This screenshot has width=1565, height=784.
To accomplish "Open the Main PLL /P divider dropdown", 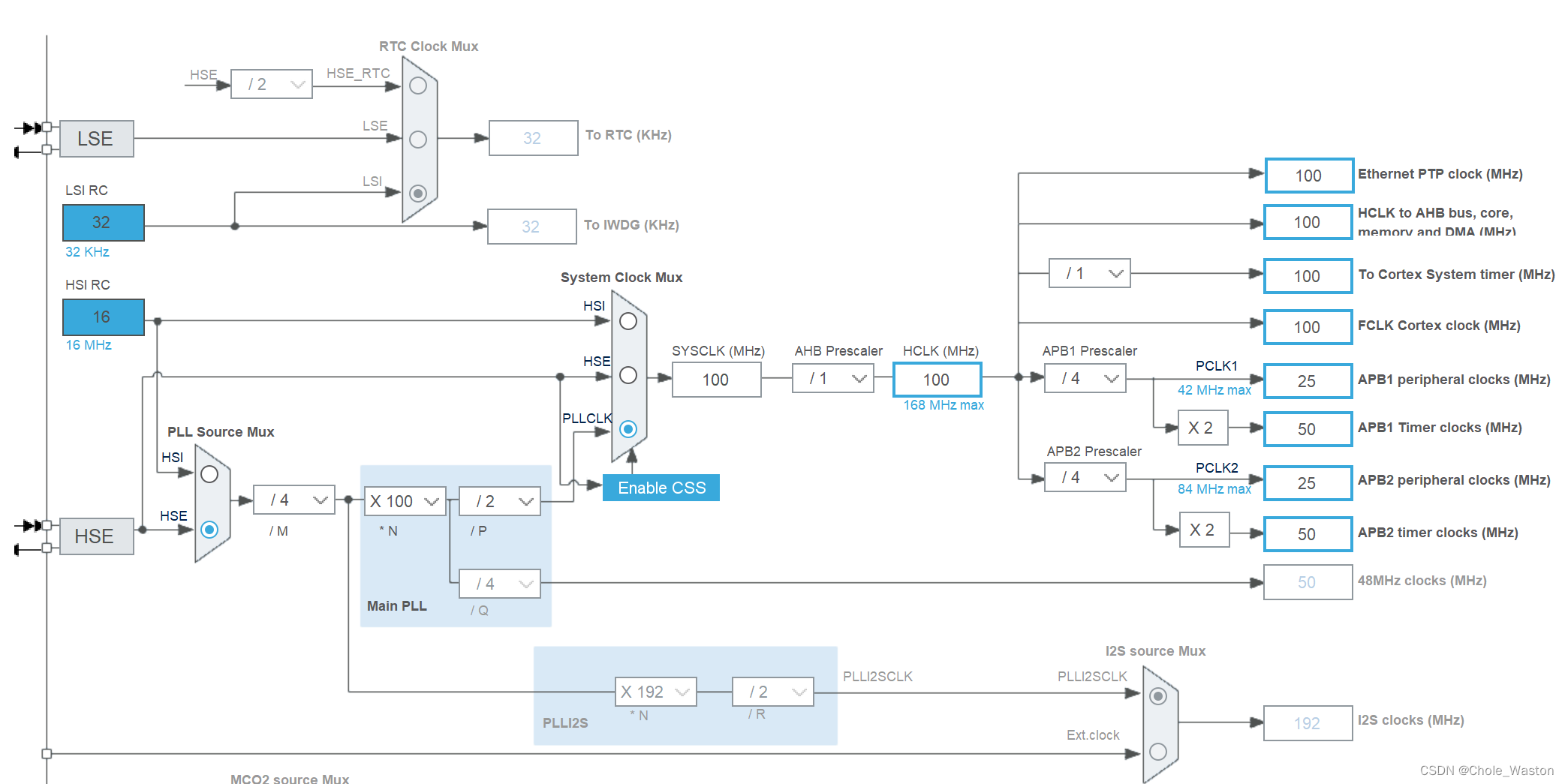I will pyautogui.click(x=500, y=501).
